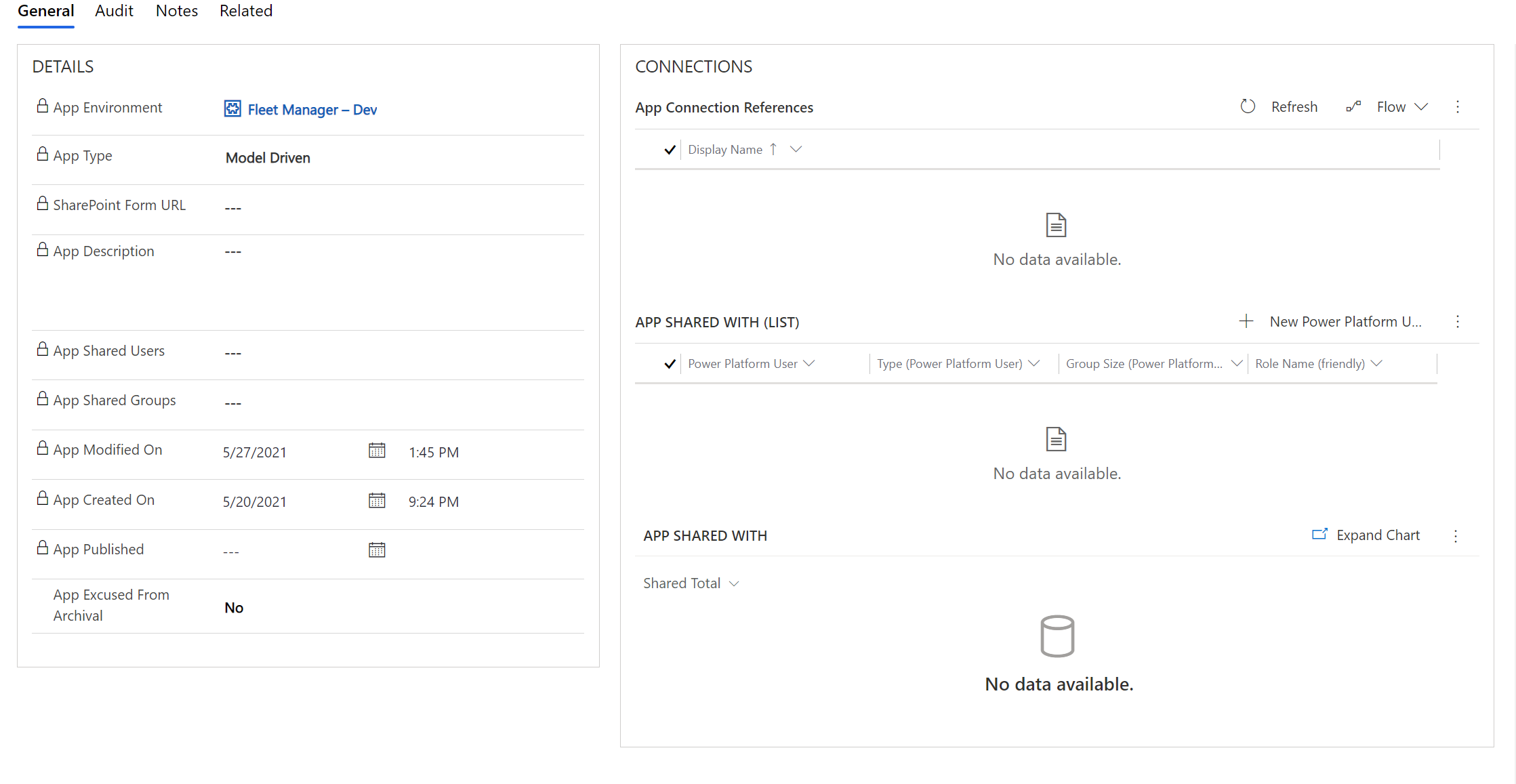This screenshot has height=784, width=1516.
Task: Click the lock icon beside App Description
Action: tap(43, 249)
